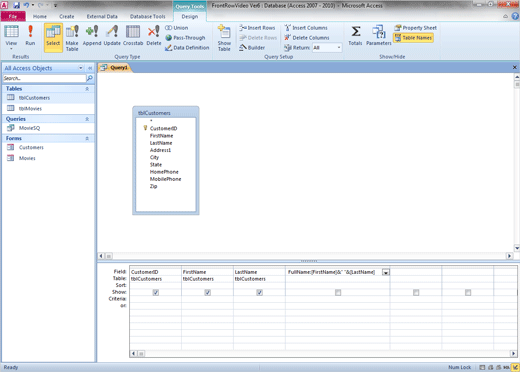This screenshot has width=520, height=372.
Task: Close the Query1 document window
Action: [x=515, y=67]
